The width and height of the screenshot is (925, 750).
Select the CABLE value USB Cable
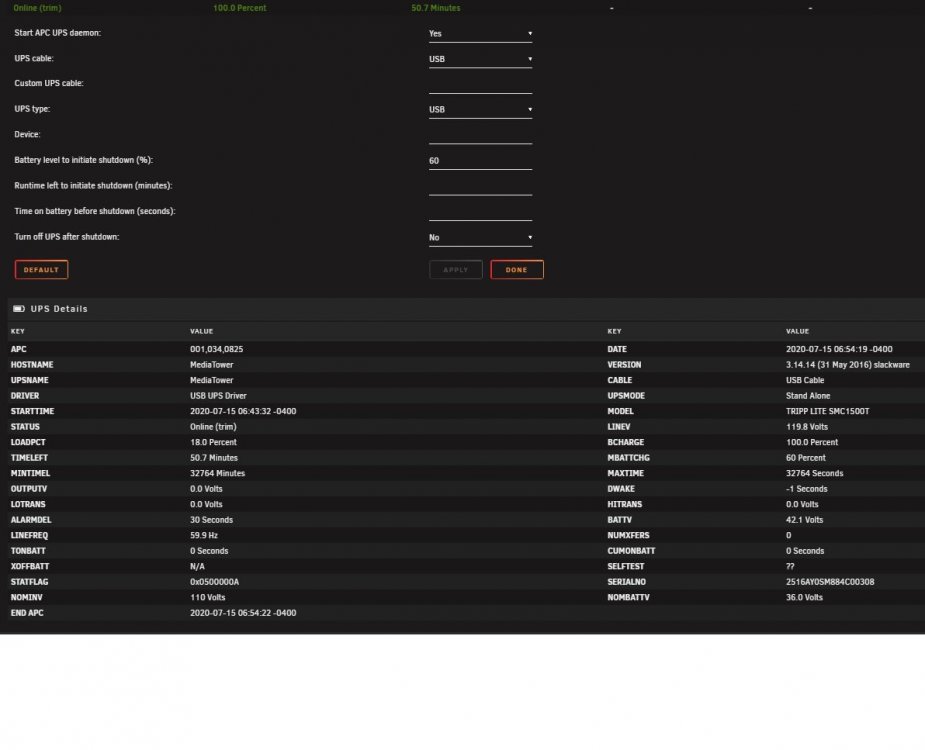(x=805, y=380)
